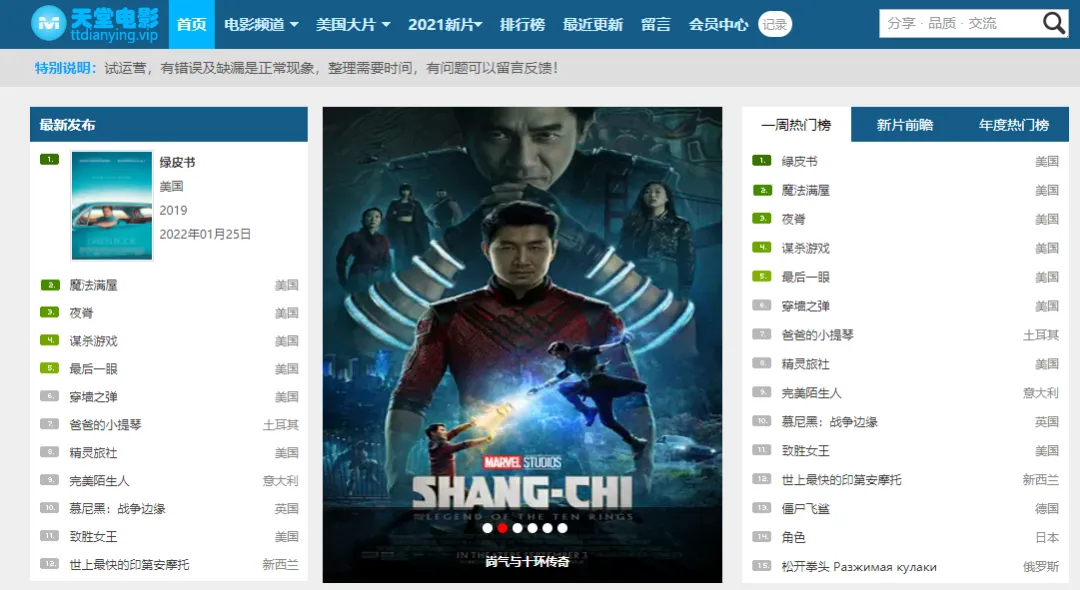Viewport: 1080px width, 590px height.
Task: Open the 记录 history badge
Action: click(x=775, y=25)
